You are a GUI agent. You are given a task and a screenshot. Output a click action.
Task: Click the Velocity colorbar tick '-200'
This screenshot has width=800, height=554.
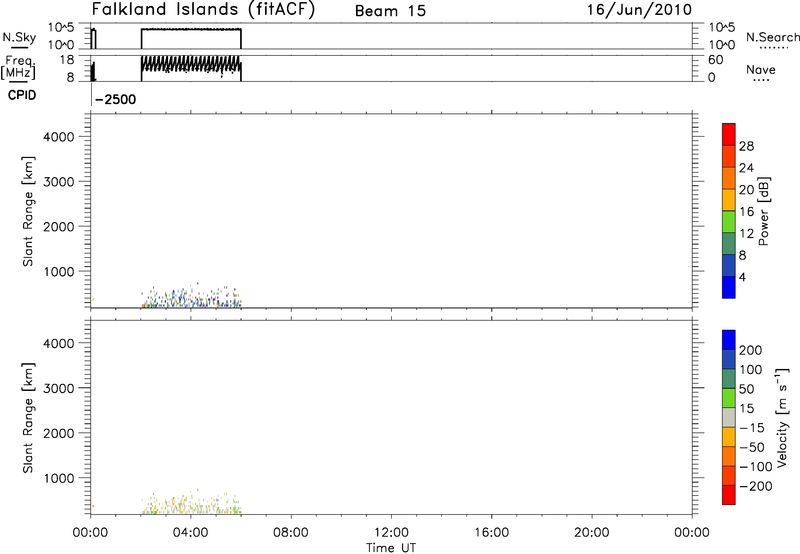pos(755,486)
